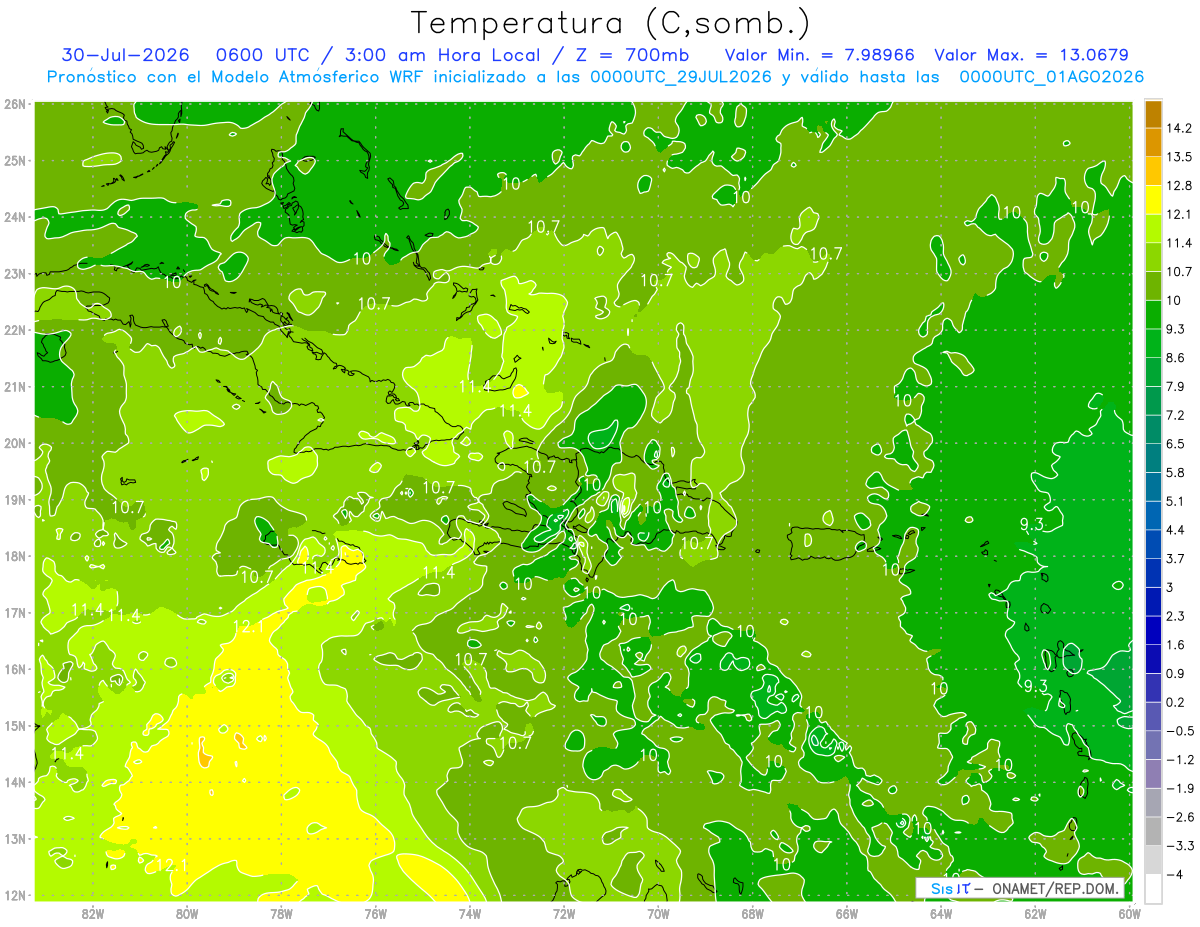The image size is (1200, 927).
Task: Click the 62W longitude axis label
Action: click(x=1035, y=913)
